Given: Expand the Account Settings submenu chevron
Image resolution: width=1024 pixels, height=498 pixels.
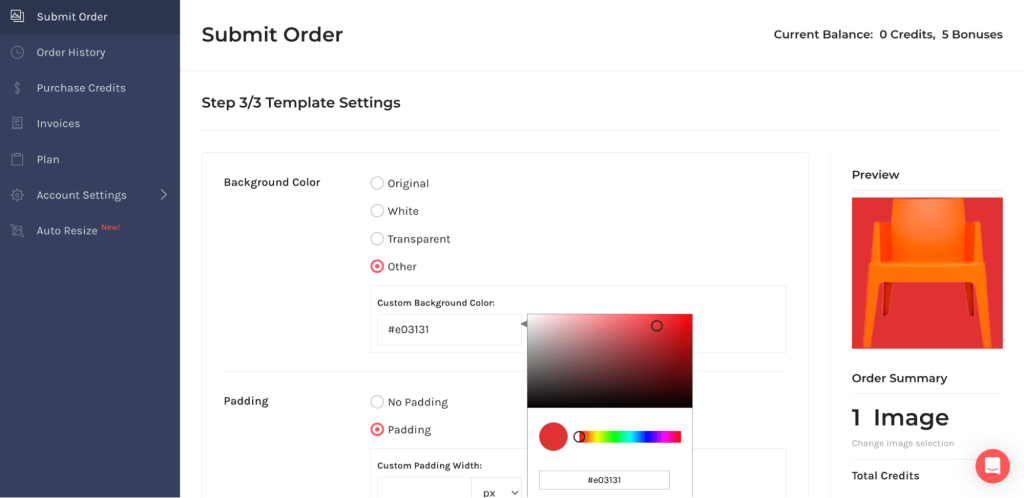Looking at the screenshot, I should click(163, 195).
